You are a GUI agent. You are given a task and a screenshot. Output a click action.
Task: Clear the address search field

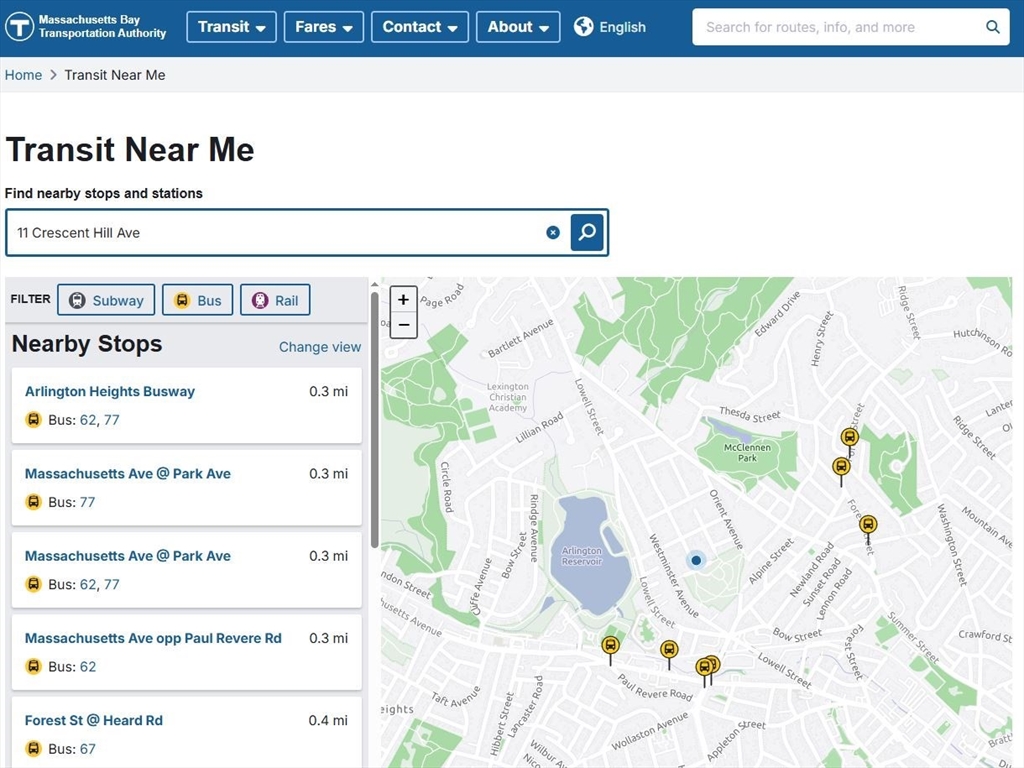click(552, 232)
